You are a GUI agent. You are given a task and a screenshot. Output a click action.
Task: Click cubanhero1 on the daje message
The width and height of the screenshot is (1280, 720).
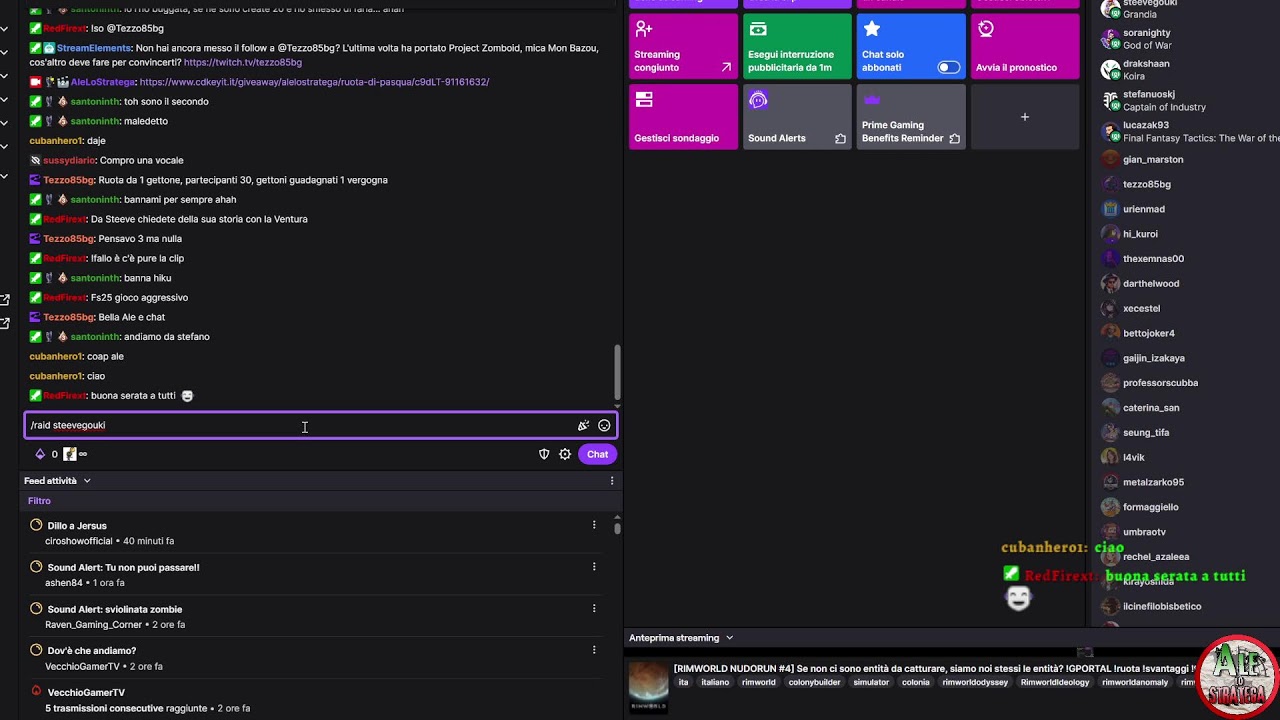(56, 141)
